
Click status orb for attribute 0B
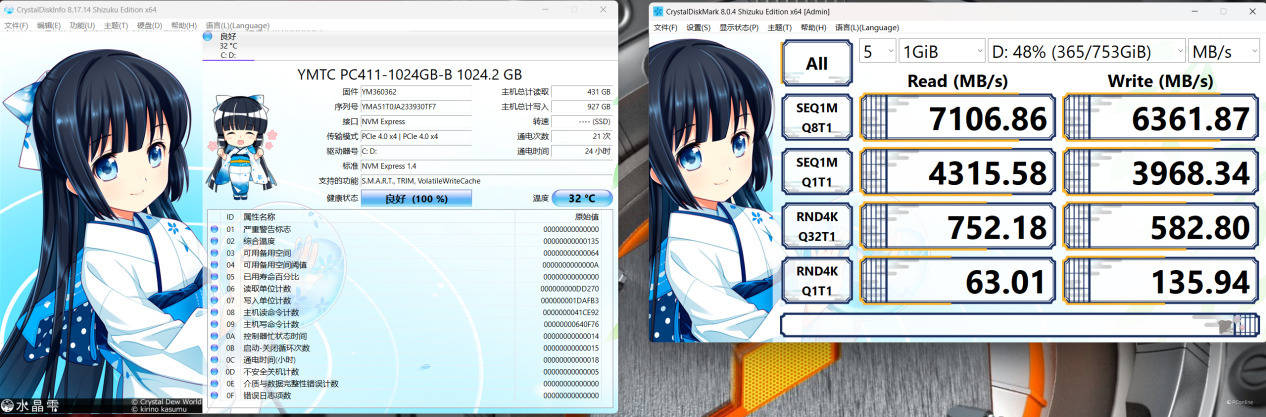coord(213,348)
